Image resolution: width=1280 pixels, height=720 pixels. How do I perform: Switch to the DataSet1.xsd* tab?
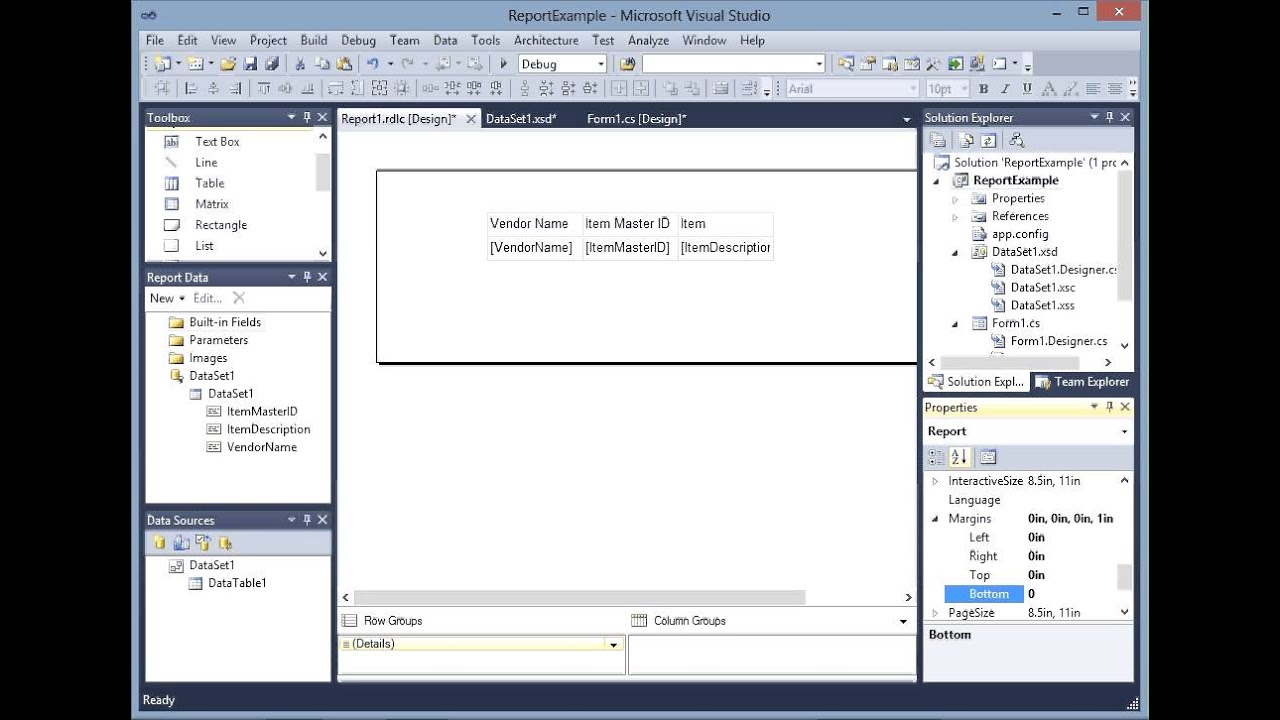pyautogui.click(x=521, y=119)
